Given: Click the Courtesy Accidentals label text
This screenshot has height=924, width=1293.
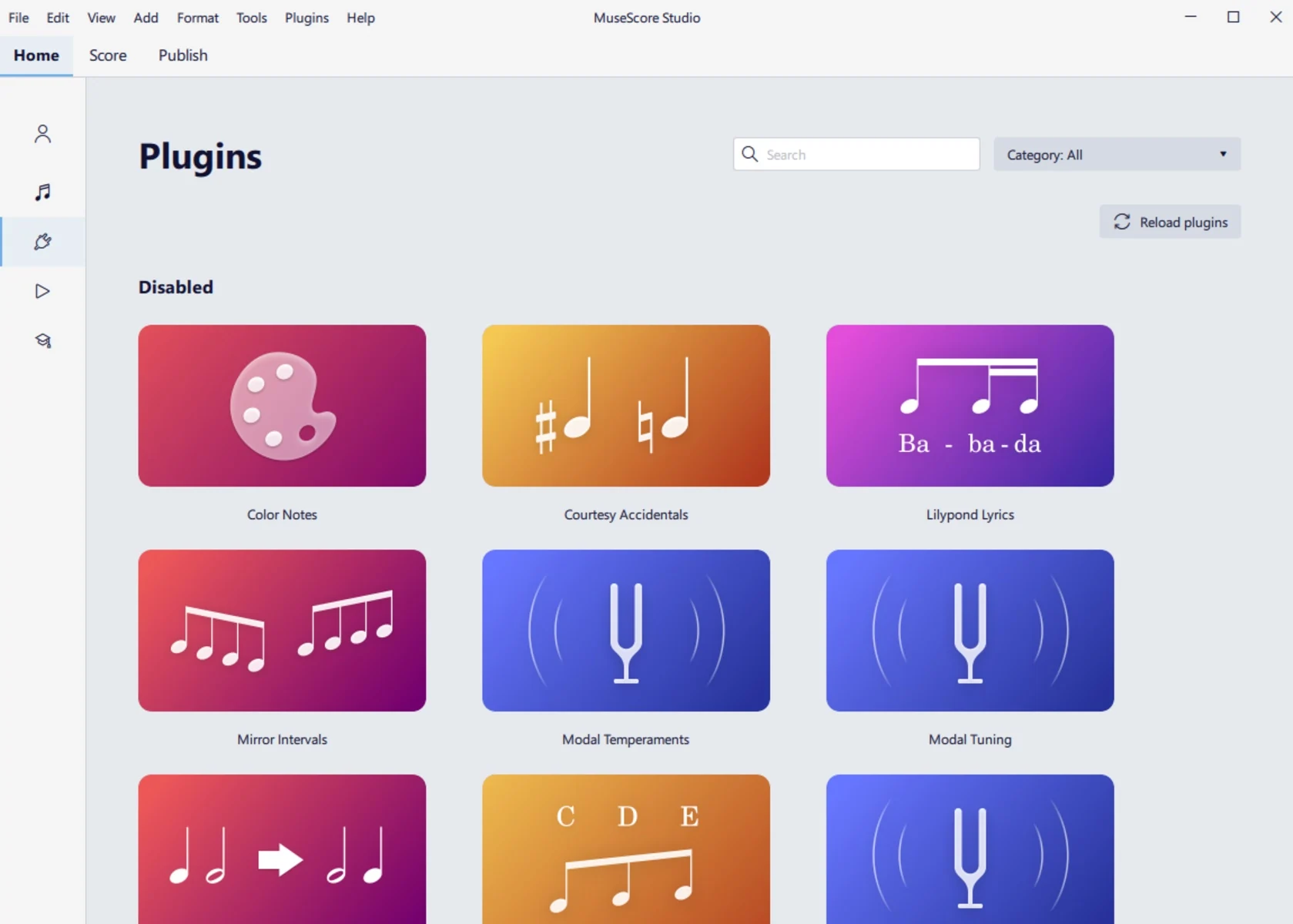Looking at the screenshot, I should pos(626,514).
